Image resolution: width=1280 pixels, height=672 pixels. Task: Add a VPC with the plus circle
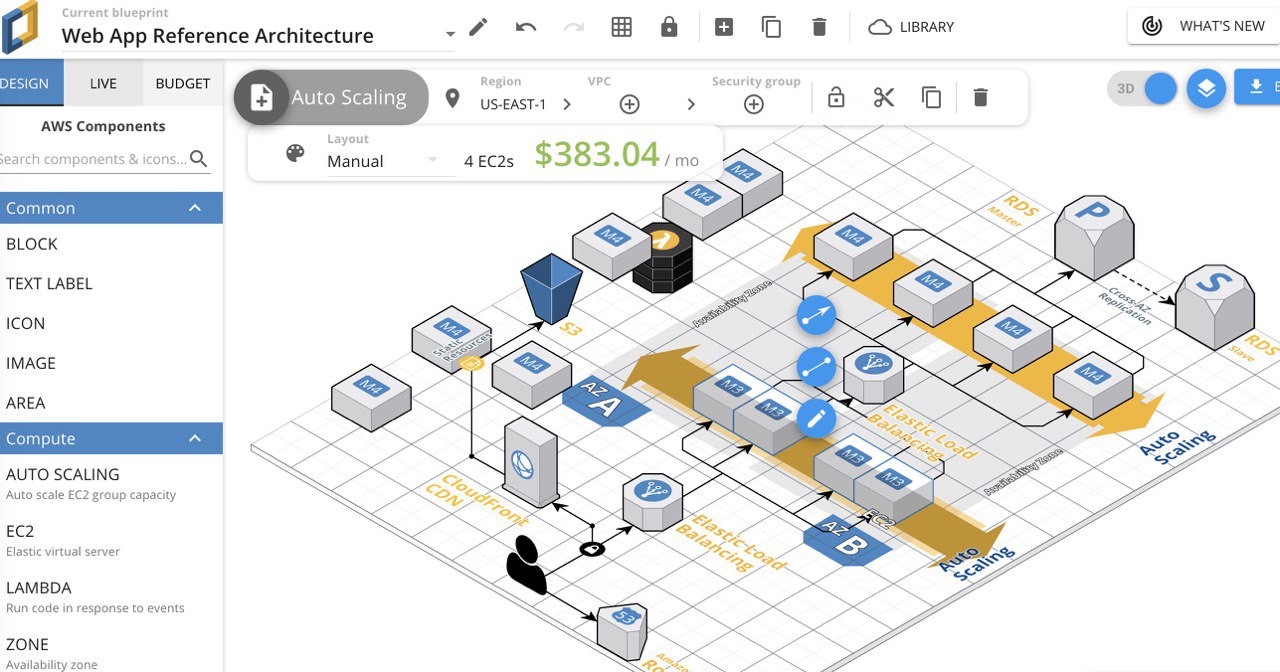tap(630, 104)
